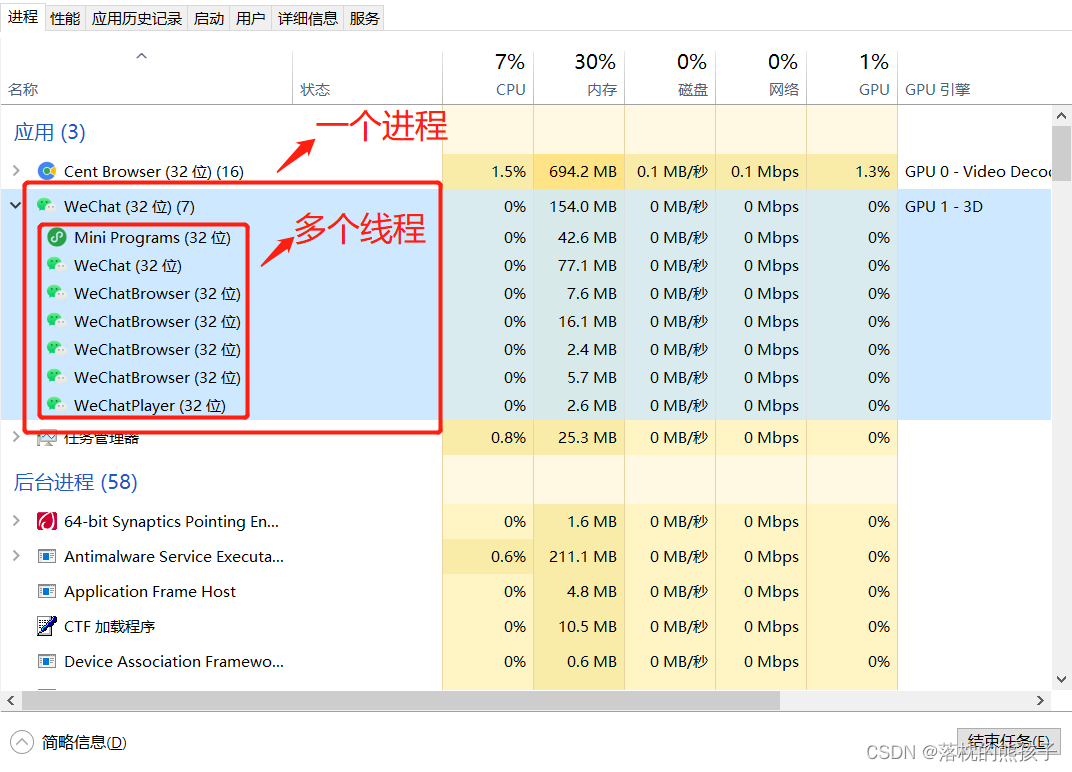
Task: Open the 用户 tab
Action: [250, 18]
